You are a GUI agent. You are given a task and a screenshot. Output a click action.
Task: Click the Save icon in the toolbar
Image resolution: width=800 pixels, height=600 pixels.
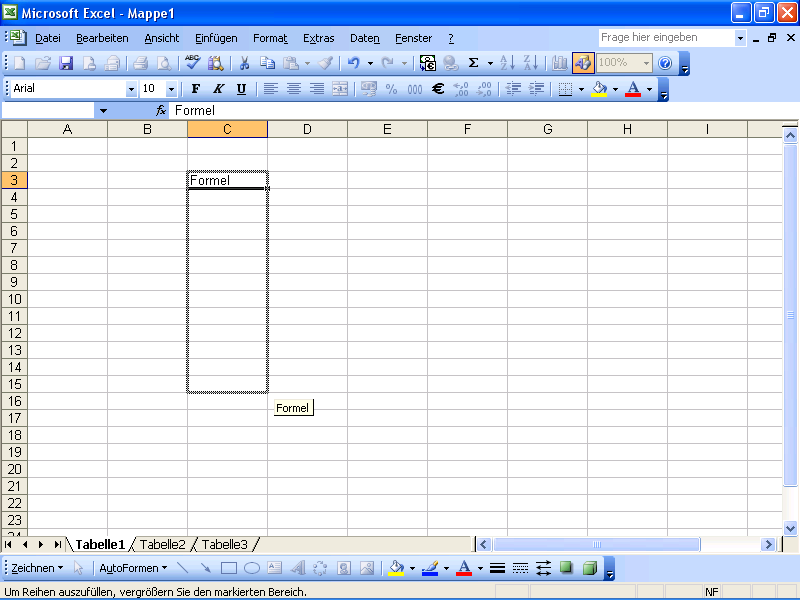pyautogui.click(x=66, y=63)
